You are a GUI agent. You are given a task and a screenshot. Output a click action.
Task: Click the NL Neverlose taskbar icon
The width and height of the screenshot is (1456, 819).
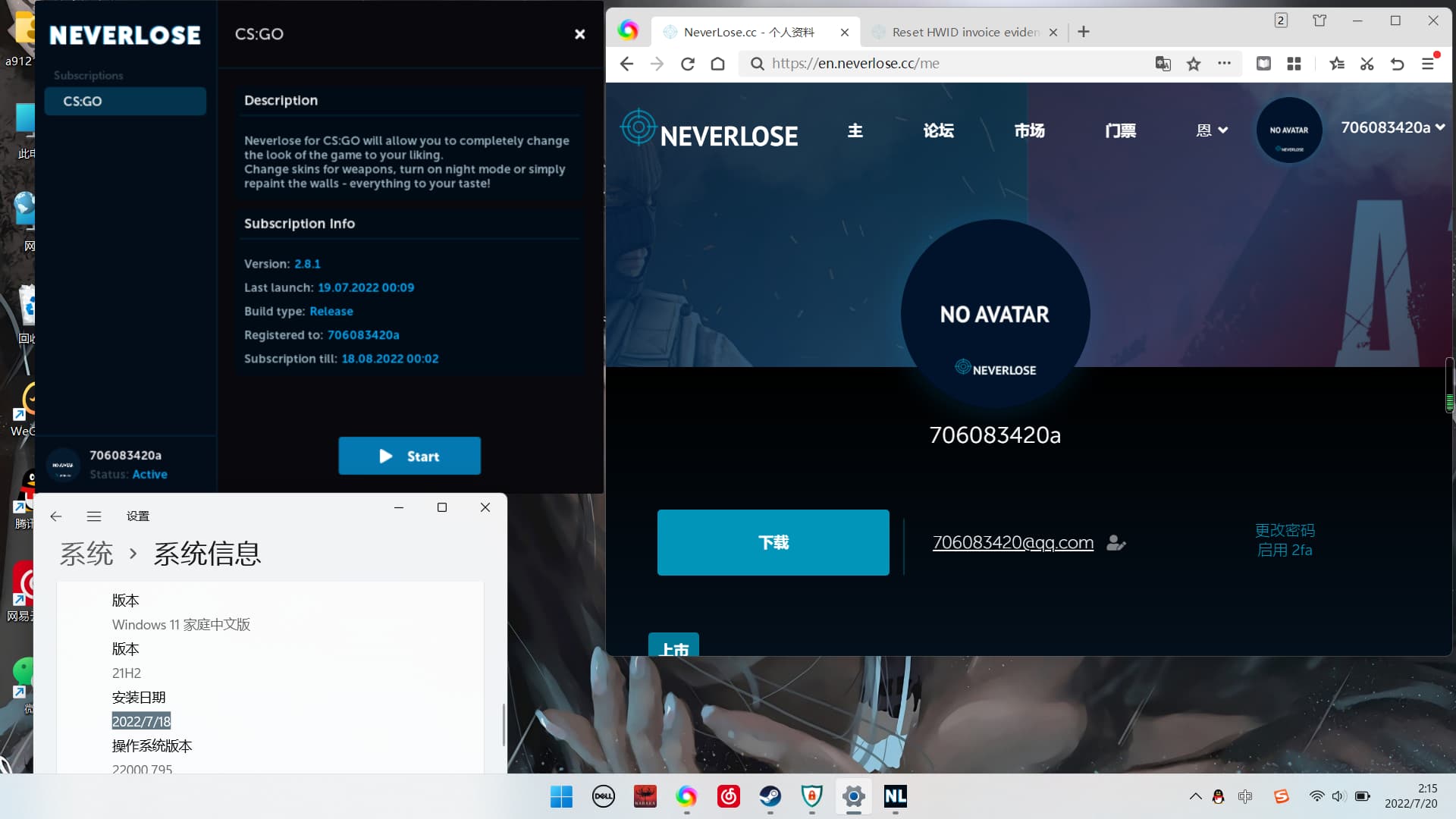(x=895, y=796)
